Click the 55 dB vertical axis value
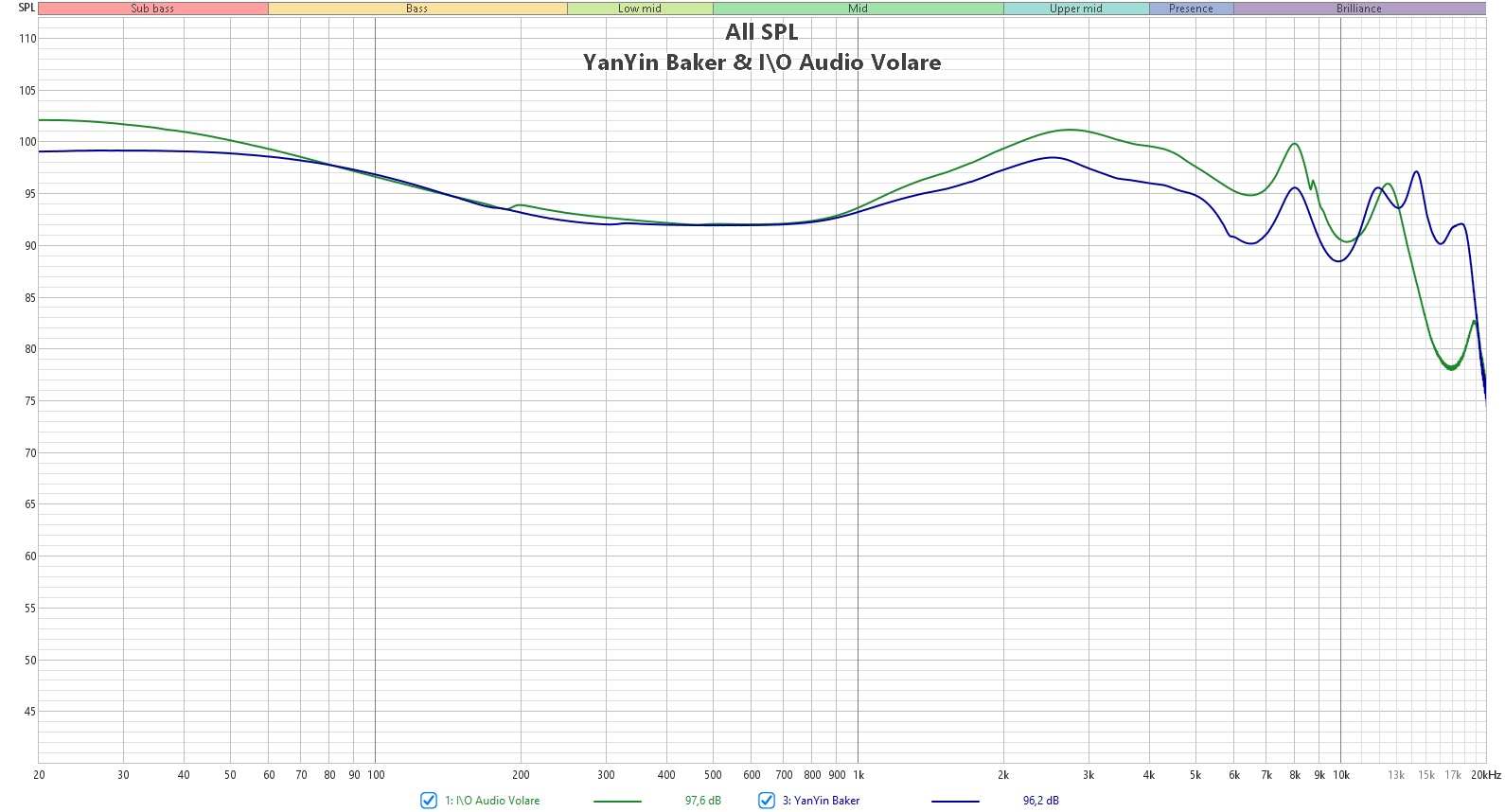The width and height of the screenshot is (1505, 812). coord(30,609)
